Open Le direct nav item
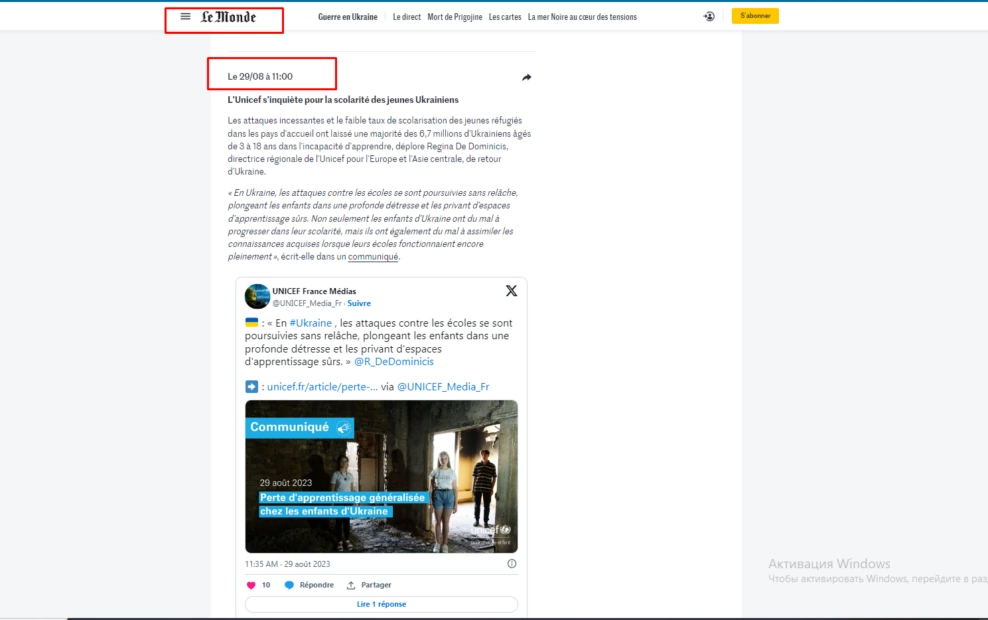988x620 pixels. pyautogui.click(x=406, y=17)
